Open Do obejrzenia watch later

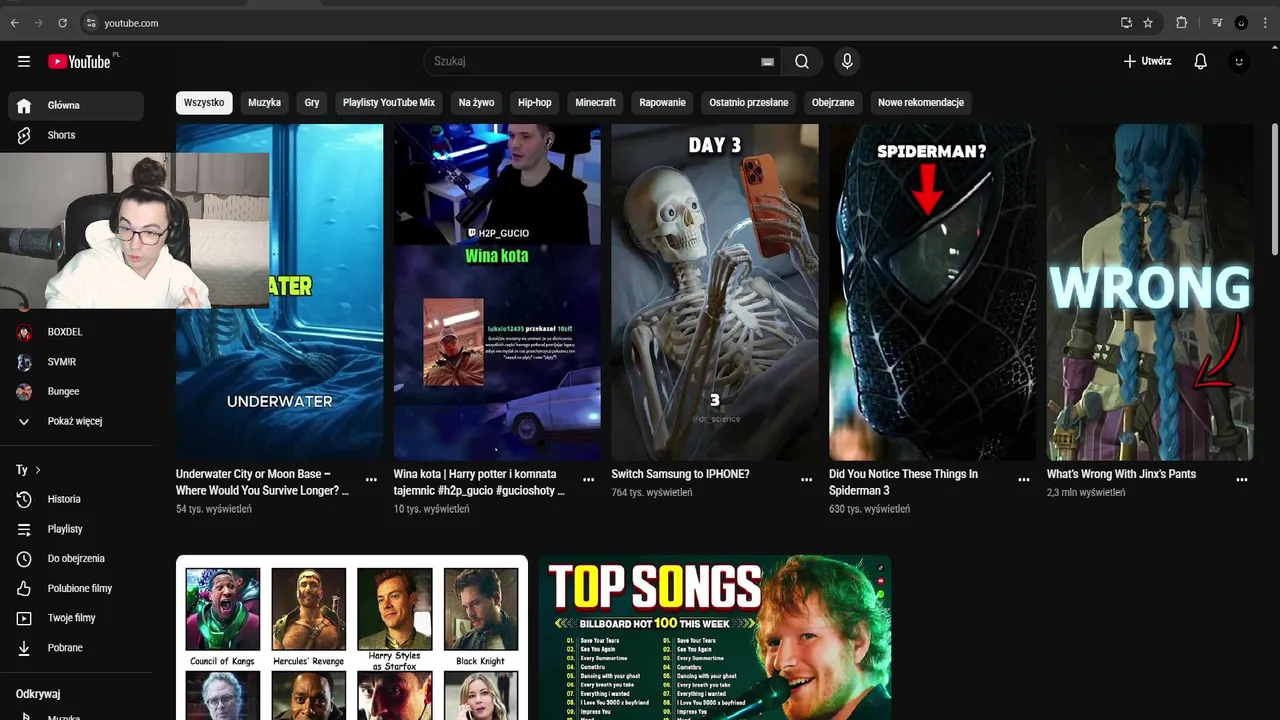click(76, 558)
